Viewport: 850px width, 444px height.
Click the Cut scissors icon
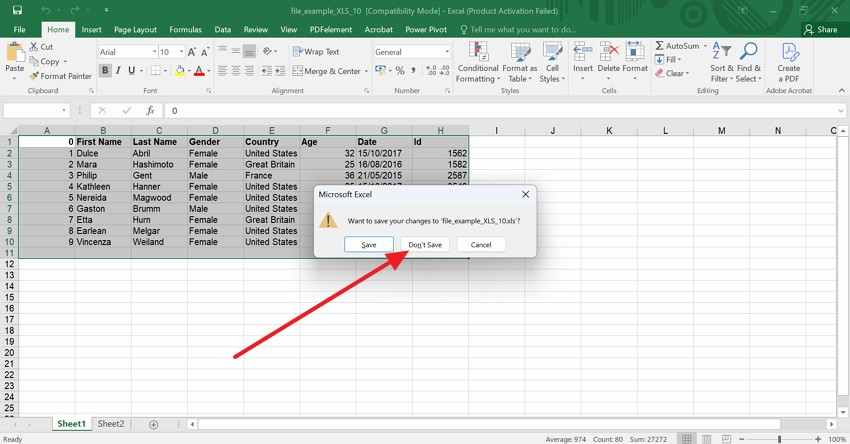pyautogui.click(x=34, y=47)
